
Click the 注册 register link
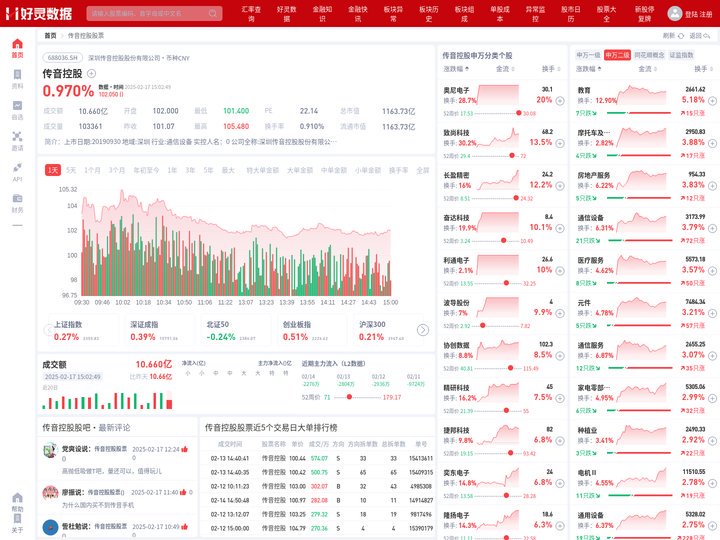pos(706,14)
